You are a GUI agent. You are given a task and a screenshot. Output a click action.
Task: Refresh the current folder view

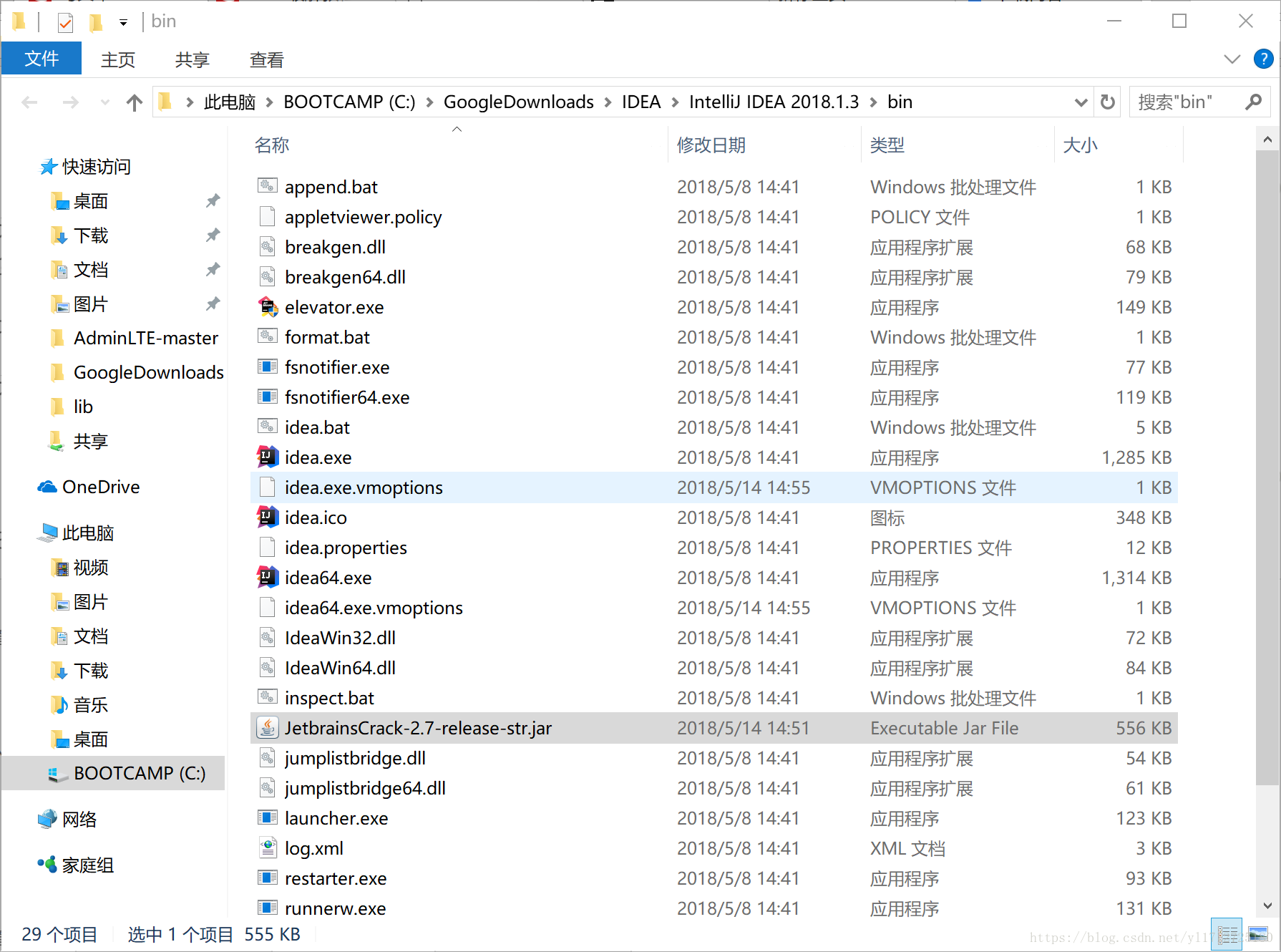click(1108, 102)
